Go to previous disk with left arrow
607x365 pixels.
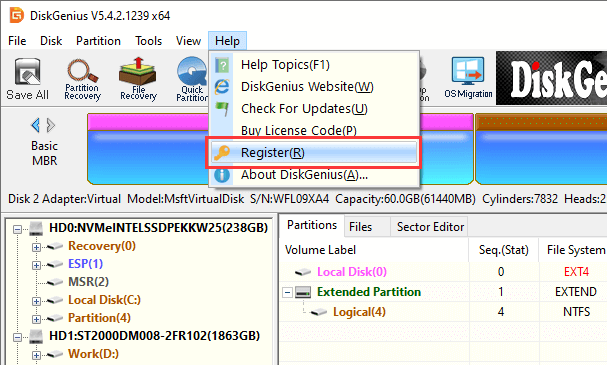[35, 125]
